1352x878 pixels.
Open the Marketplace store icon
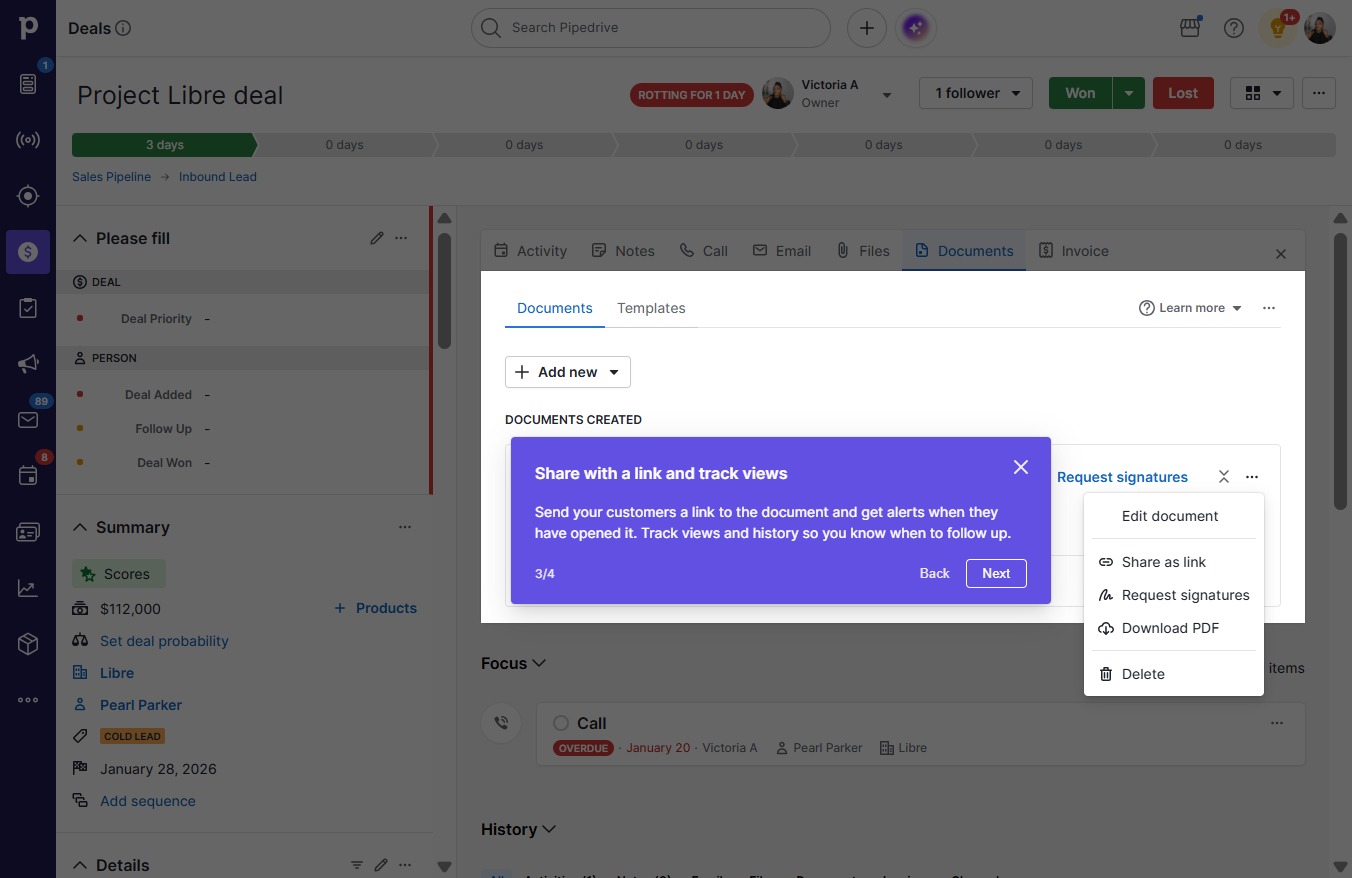(1190, 28)
